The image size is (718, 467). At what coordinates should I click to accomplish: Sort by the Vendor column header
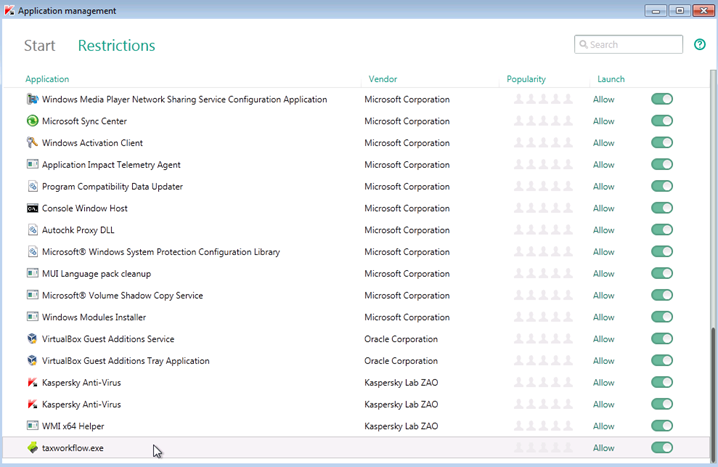tap(383, 79)
